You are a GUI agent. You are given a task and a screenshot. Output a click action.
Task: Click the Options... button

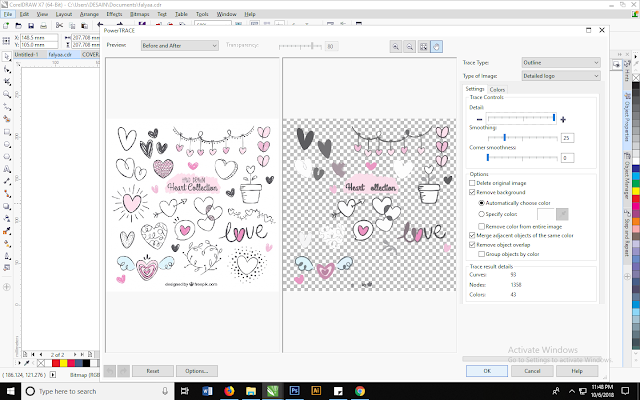195,370
